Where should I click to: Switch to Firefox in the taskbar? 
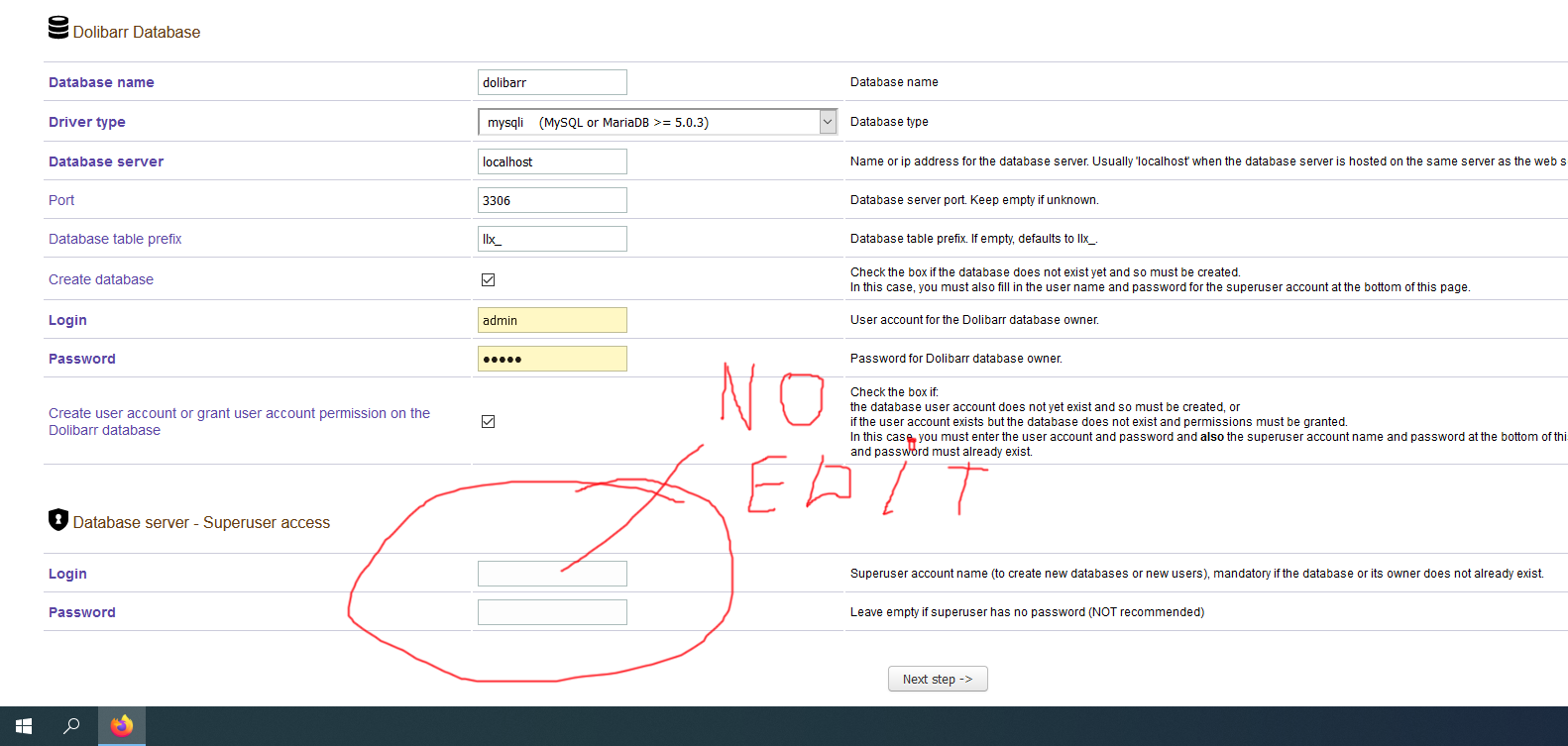pyautogui.click(x=122, y=726)
